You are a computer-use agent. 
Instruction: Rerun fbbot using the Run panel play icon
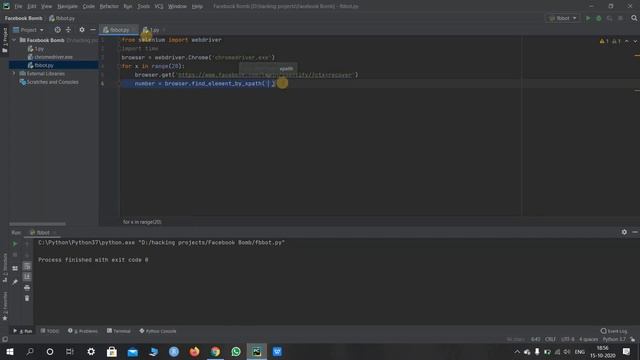[15, 244]
